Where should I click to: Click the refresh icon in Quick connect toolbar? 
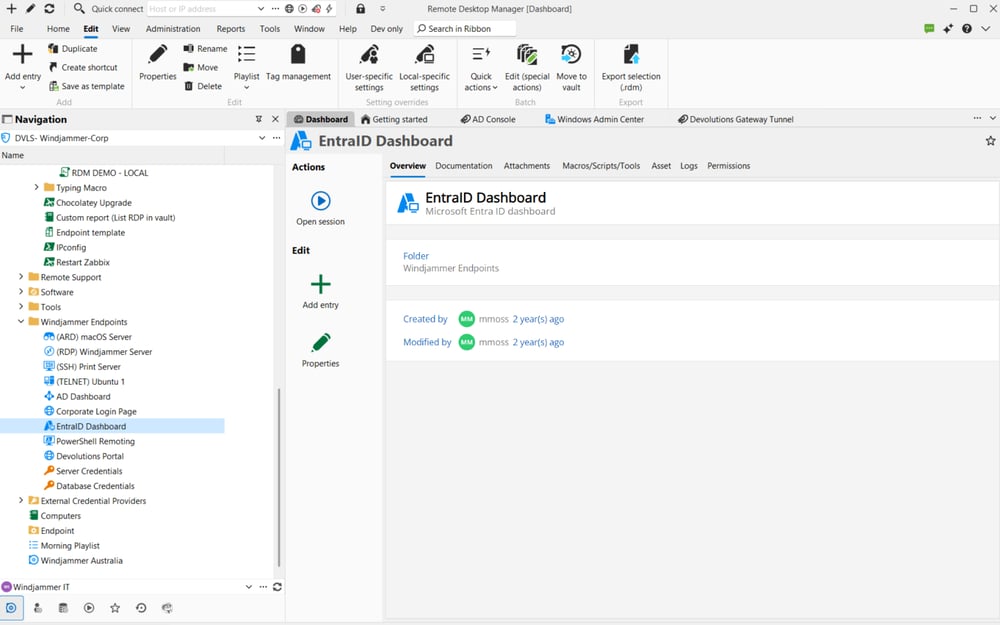point(47,8)
